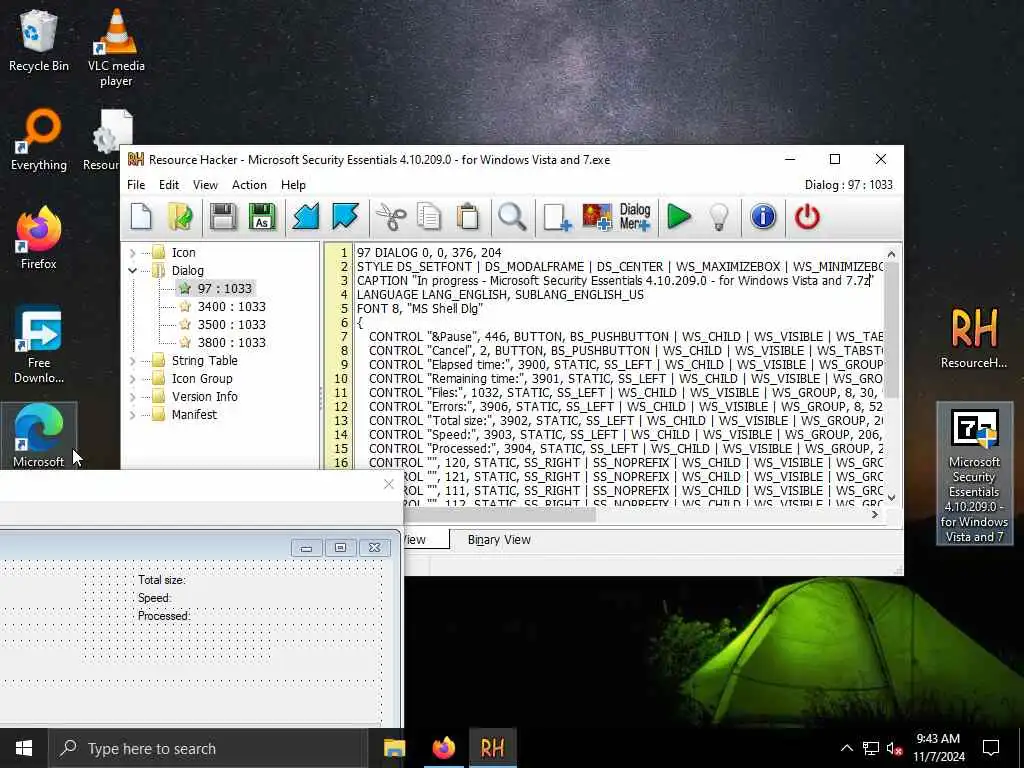Image resolution: width=1024 pixels, height=768 pixels.
Task: Click the editor scroll-right arrow
Action: [x=875, y=515]
